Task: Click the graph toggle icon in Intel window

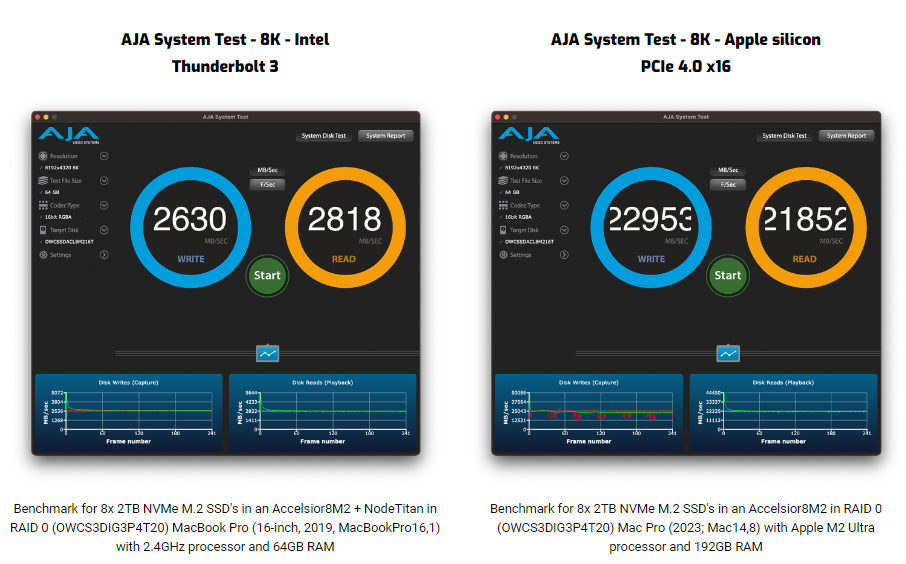Action: 268,353
